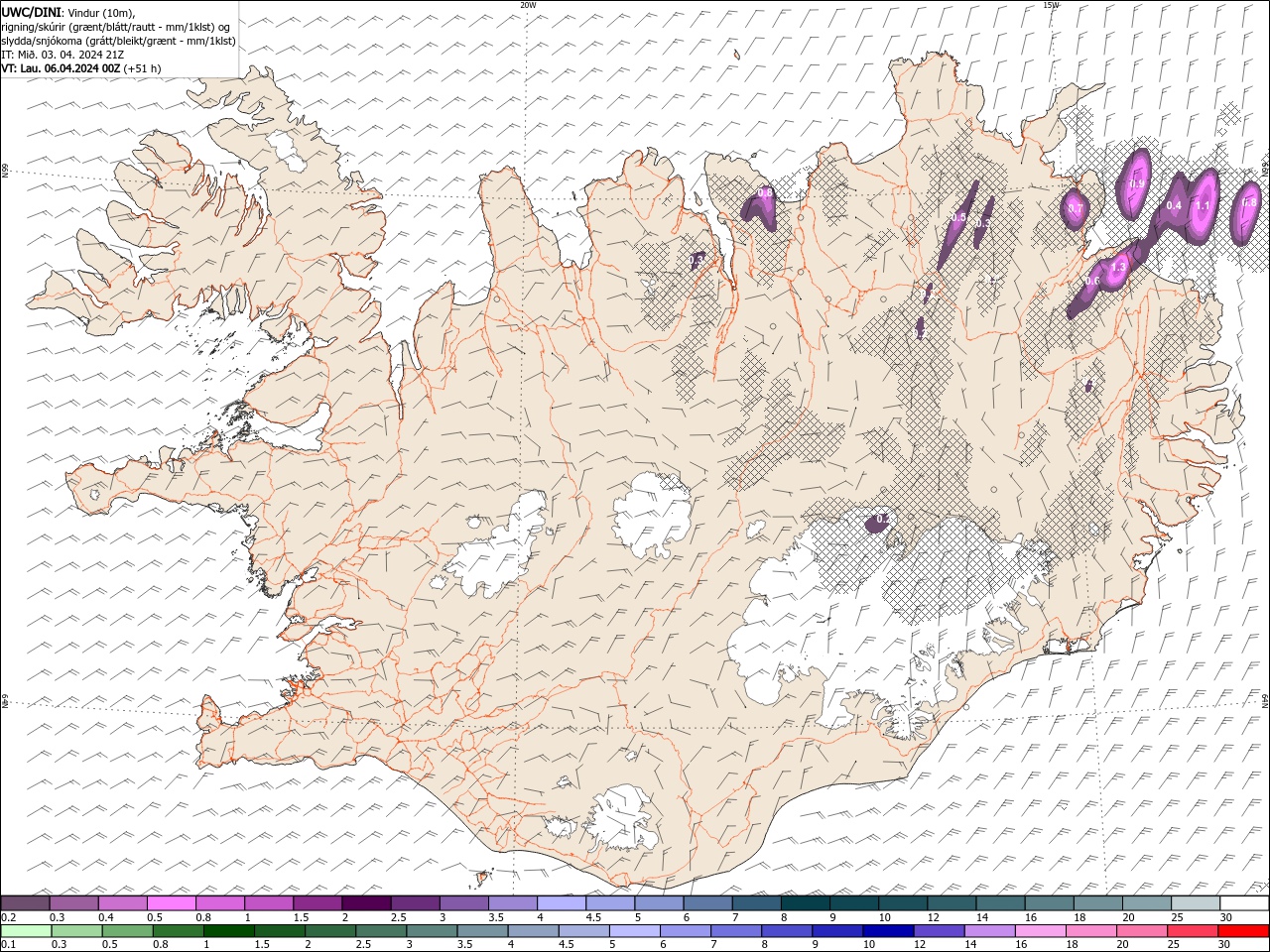This screenshot has width=1270, height=952.
Task: Click the slate blue 6 swatch in upper legend
Action: point(707,903)
